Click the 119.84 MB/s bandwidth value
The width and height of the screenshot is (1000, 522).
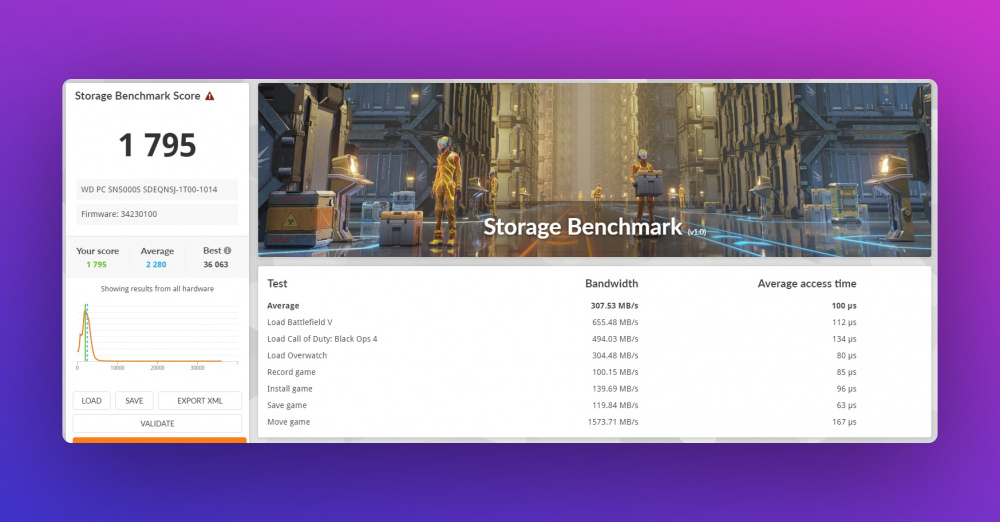point(615,405)
